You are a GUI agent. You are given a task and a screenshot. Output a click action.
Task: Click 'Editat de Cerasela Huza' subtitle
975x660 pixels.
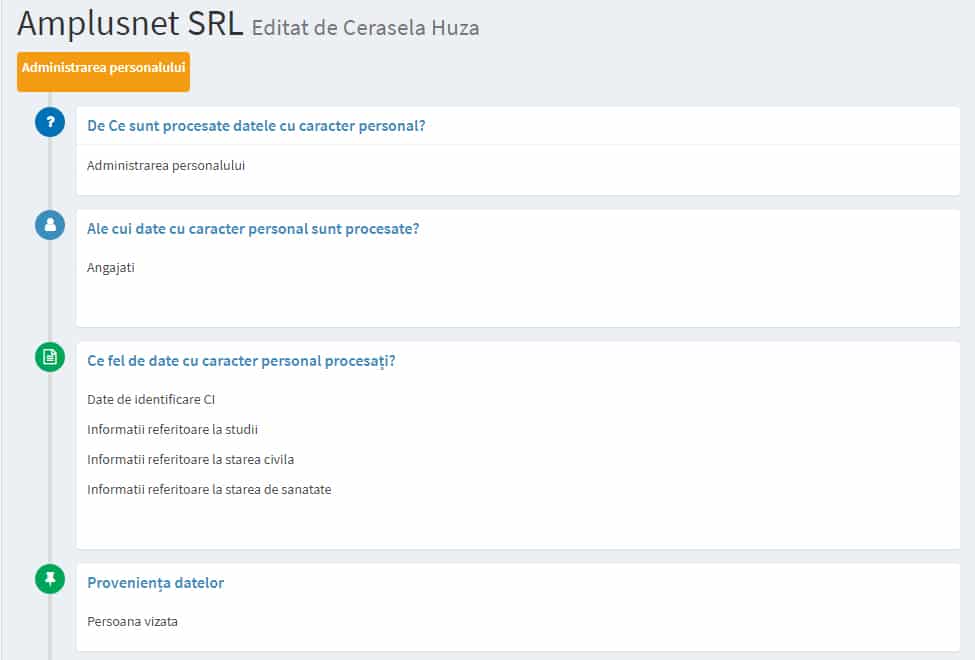click(365, 28)
